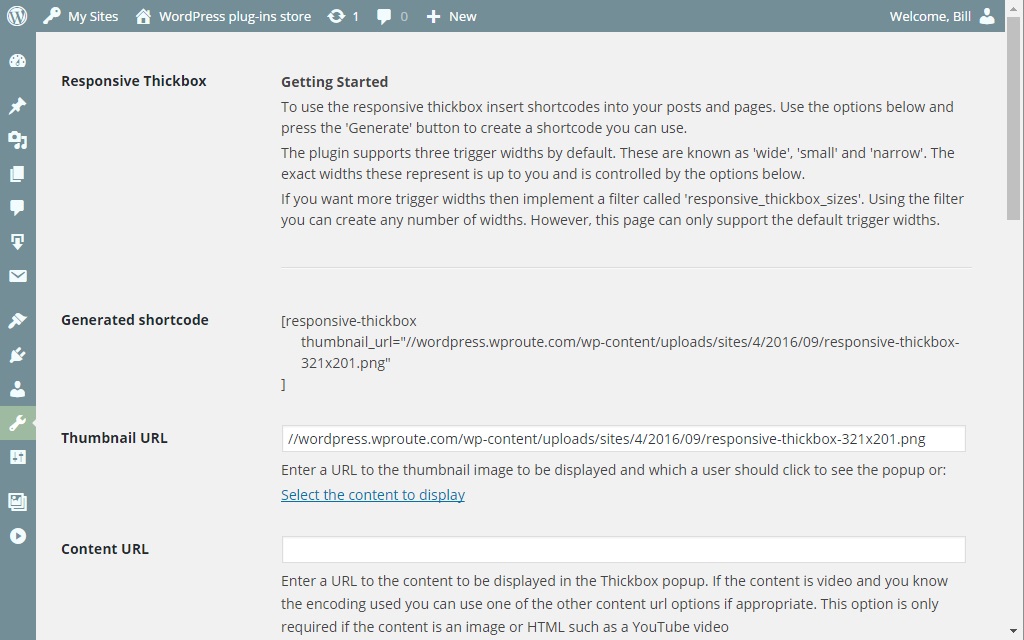Viewport: 1024px width, 640px height.
Task: Open the Media library sidebar icon
Action: click(x=18, y=140)
